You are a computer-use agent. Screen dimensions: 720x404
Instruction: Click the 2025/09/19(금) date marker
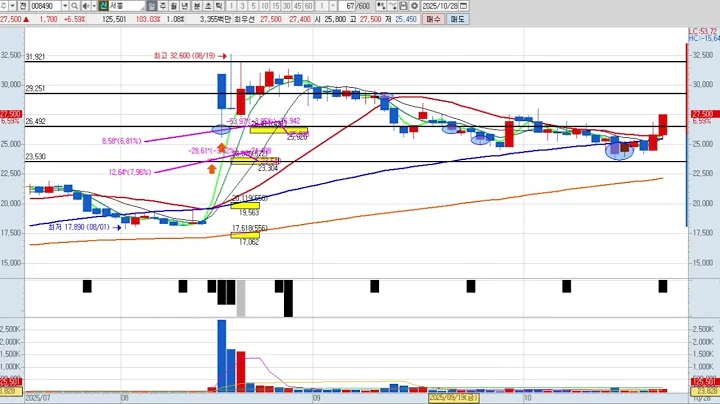(454, 397)
